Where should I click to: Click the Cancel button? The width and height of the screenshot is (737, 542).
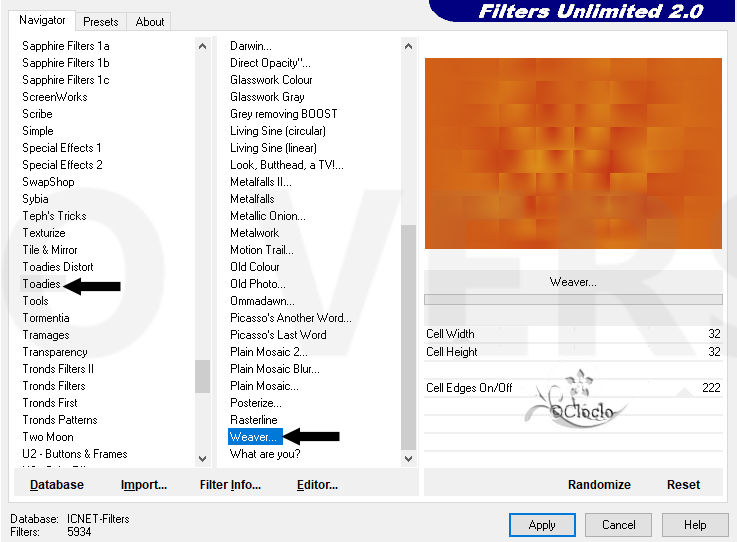[x=618, y=525]
